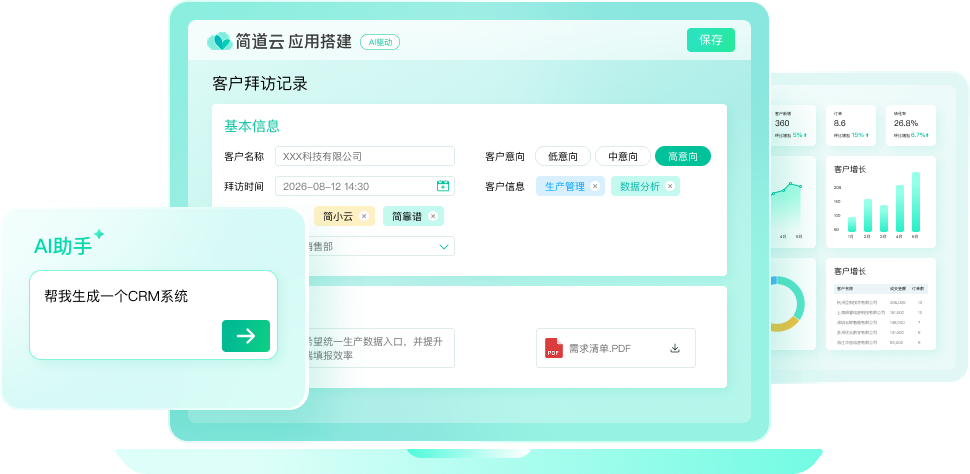The image size is (970, 474).
Task: Click the 生产管理 tag label
Action: pyautogui.click(x=565, y=186)
